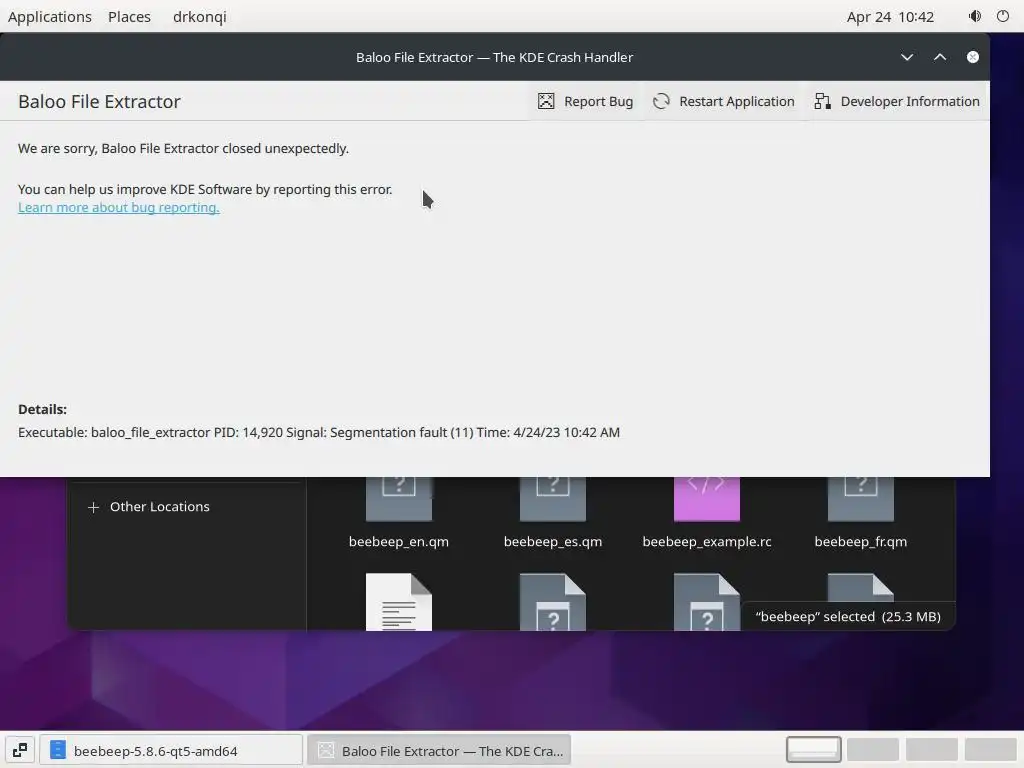Open 'Learn more about bug reporting' link
The width and height of the screenshot is (1024, 768).
point(119,207)
